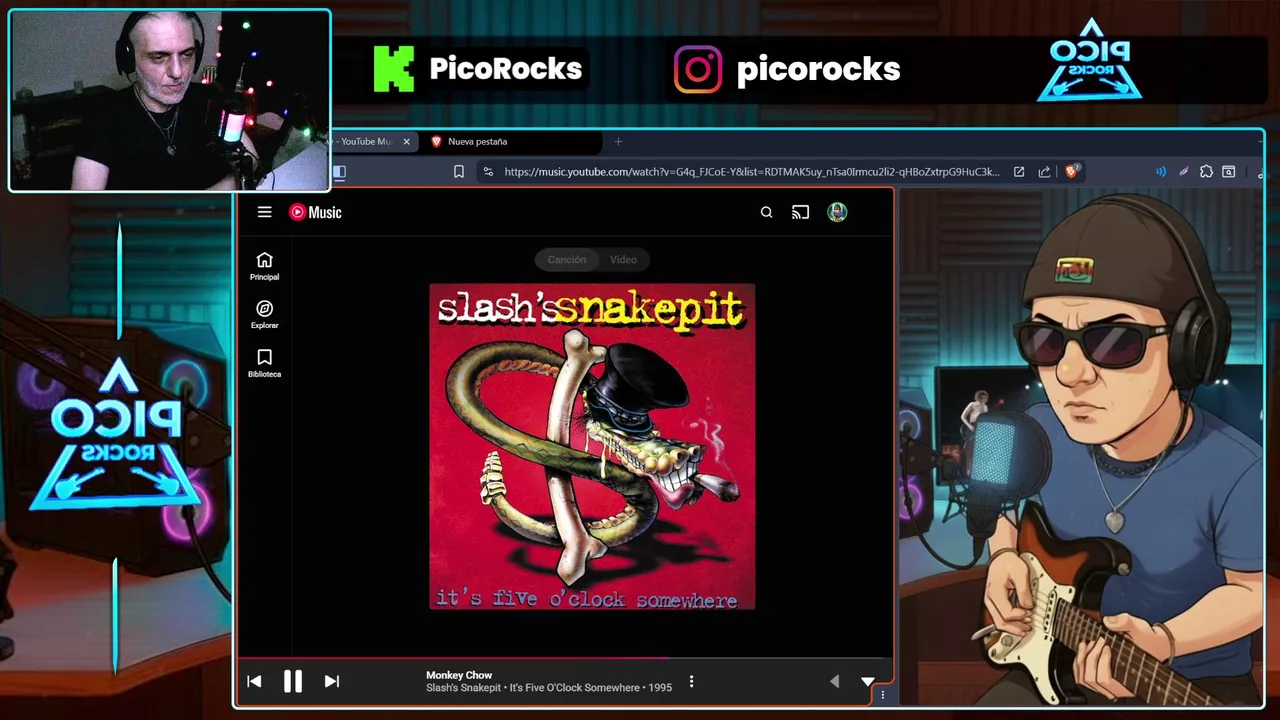1280x720 pixels.
Task: Click the webcam video feed
Action: click(x=169, y=101)
